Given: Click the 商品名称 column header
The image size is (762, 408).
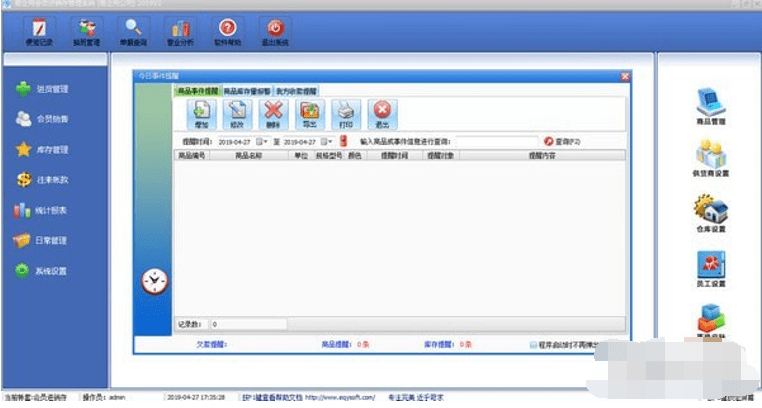Looking at the screenshot, I should click(249, 155).
